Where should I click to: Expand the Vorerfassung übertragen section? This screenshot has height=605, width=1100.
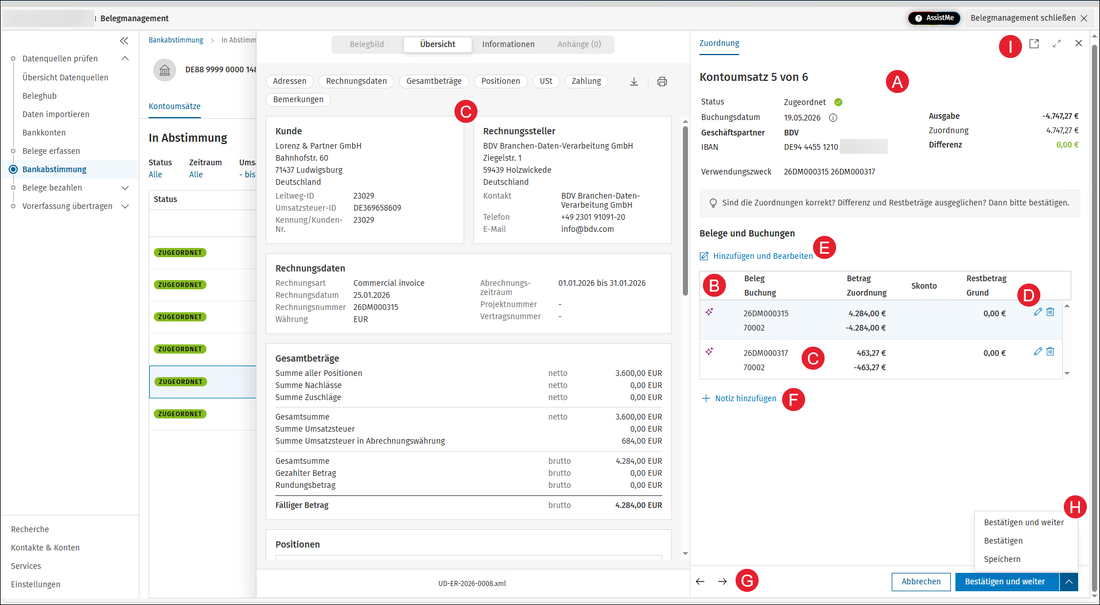pyautogui.click(x=125, y=206)
